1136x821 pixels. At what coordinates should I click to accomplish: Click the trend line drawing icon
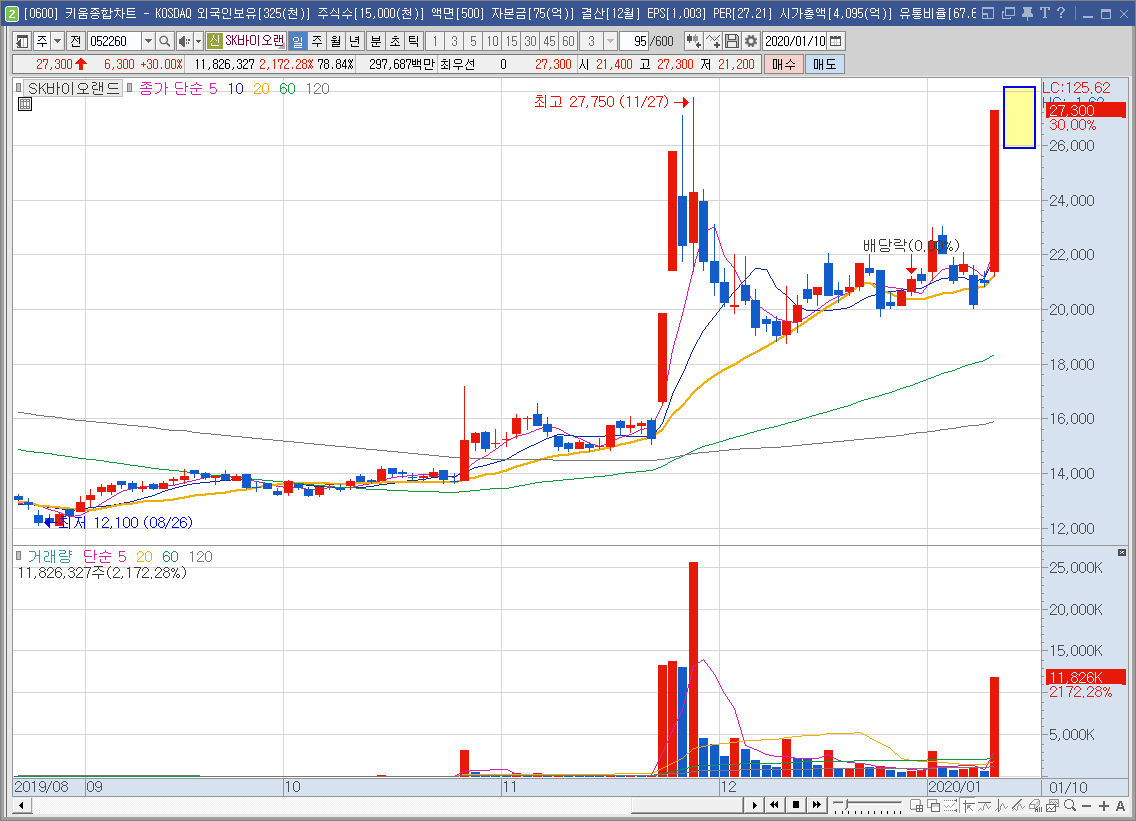pos(1019,806)
